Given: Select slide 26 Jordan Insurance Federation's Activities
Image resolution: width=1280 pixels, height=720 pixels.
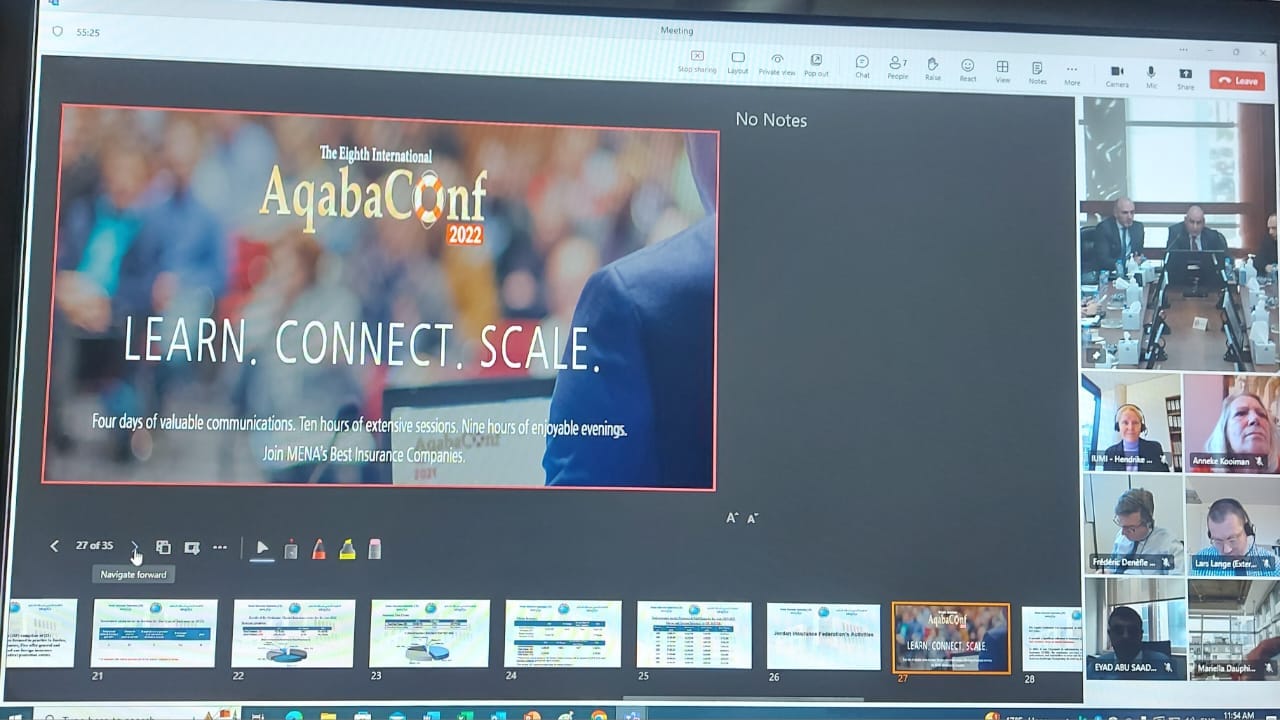Looking at the screenshot, I should click(824, 636).
